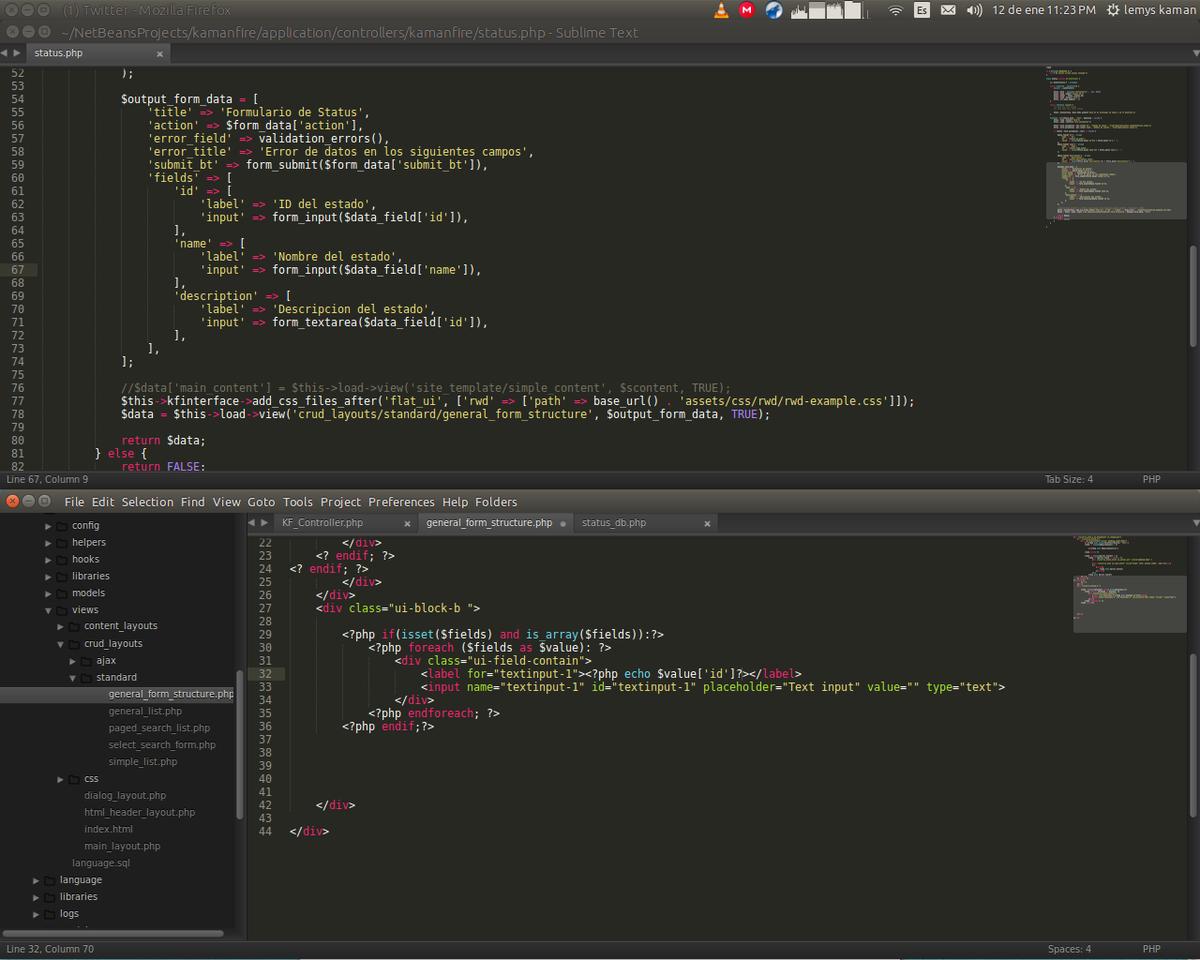This screenshot has height=960, width=1200.
Task: Click the sidebar horizontal scrollbar
Action: pos(113,934)
